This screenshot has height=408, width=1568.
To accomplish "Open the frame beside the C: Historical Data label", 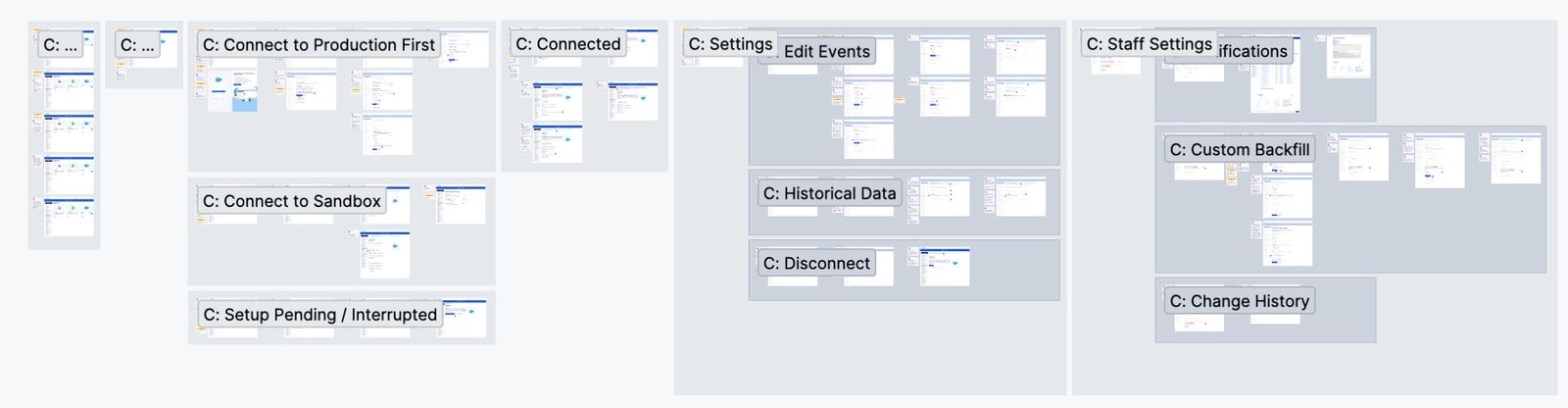I will click(x=945, y=197).
